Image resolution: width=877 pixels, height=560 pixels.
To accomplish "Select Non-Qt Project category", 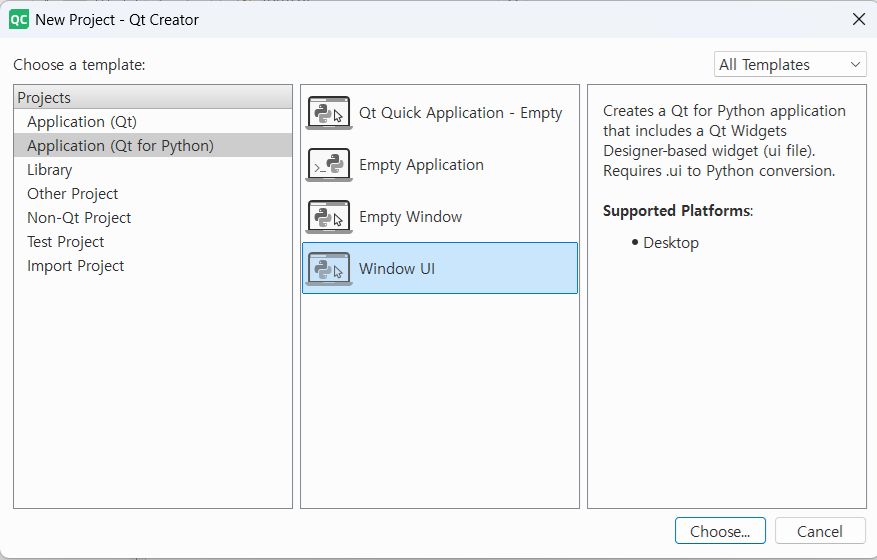I will click(x=153, y=218).
